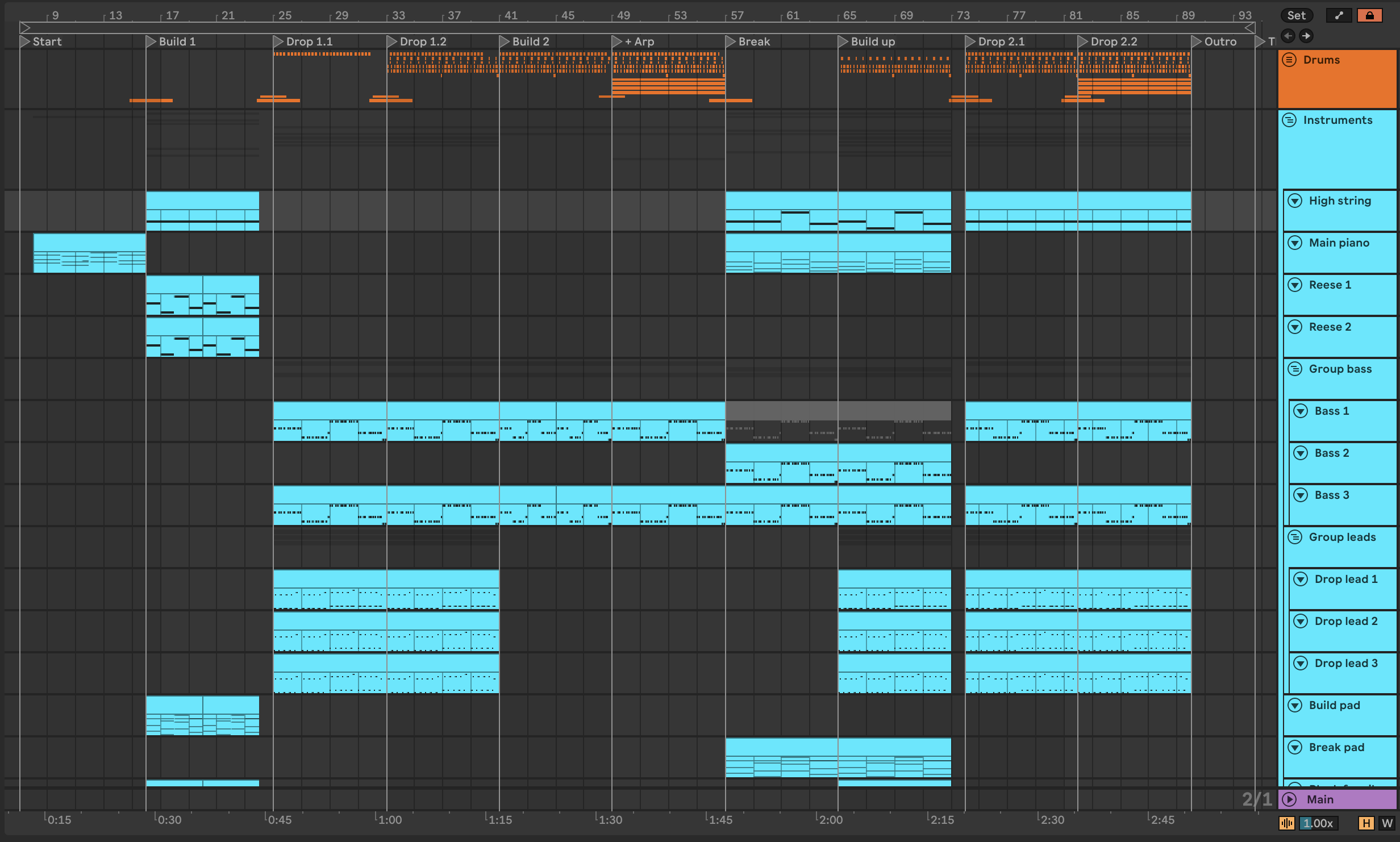The width and height of the screenshot is (1400, 842).
Task: Enable the optimize arrangement width W button
Action: pos(1387,823)
